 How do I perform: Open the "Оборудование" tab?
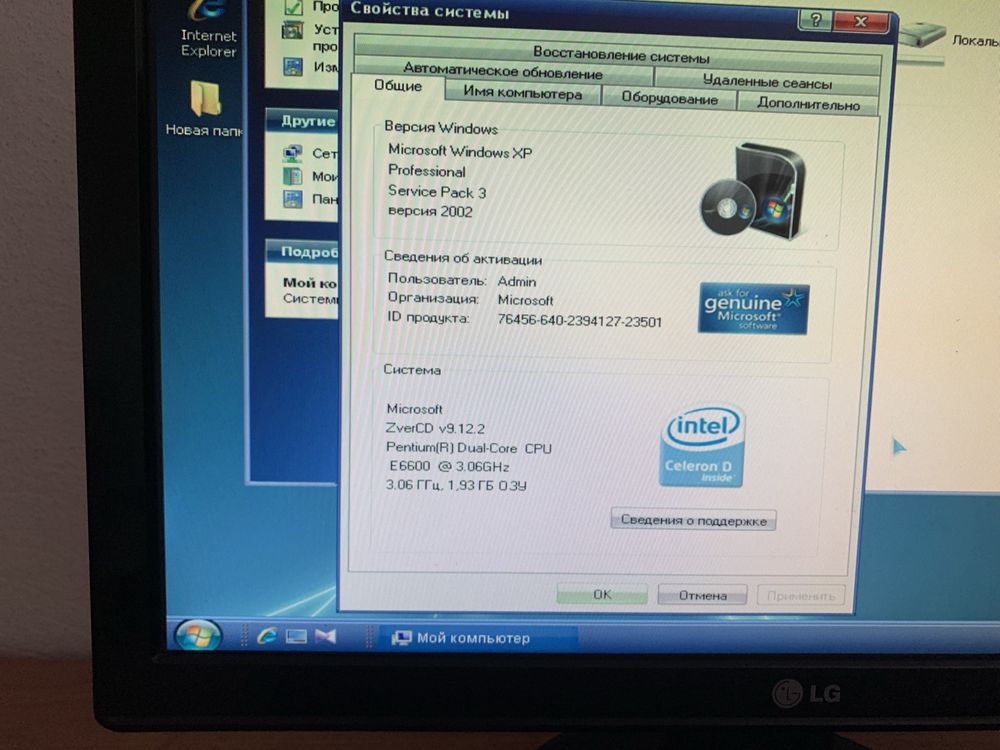coord(670,98)
